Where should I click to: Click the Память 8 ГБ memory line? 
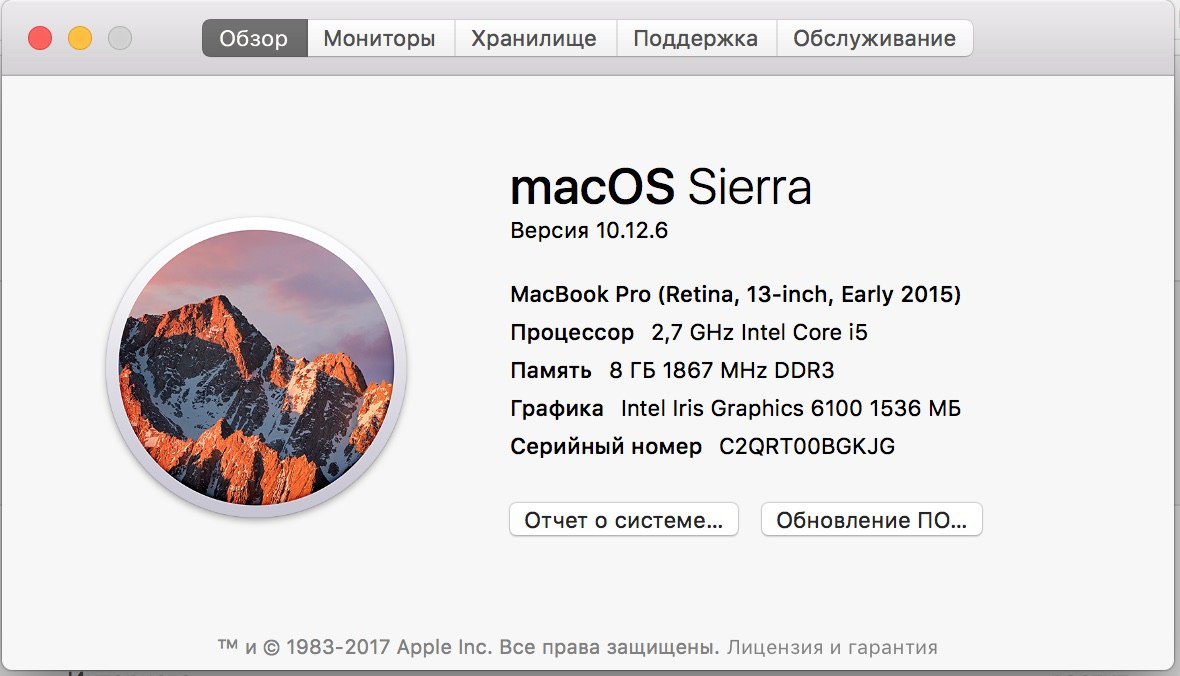672,370
